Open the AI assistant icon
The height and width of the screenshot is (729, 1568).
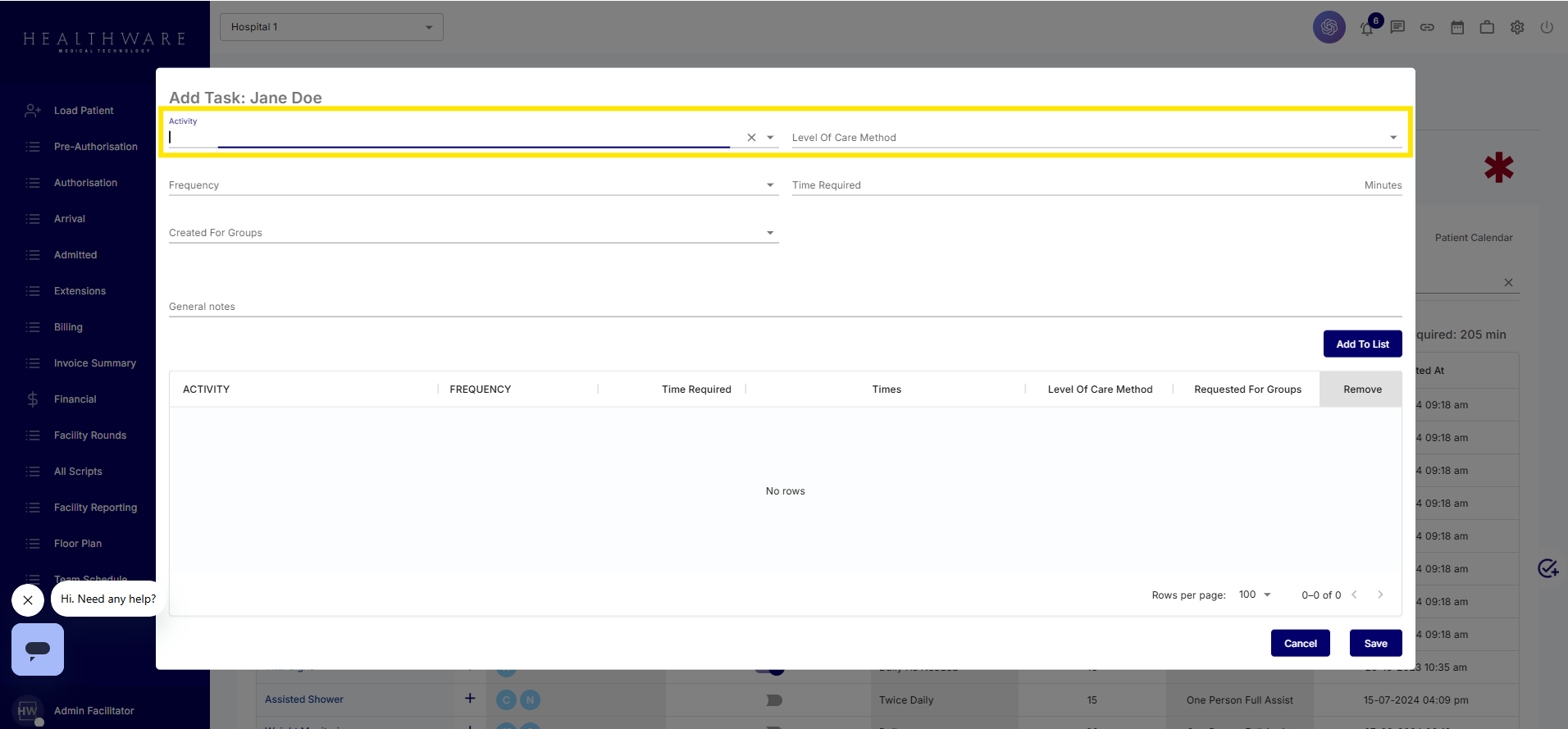tap(1329, 27)
